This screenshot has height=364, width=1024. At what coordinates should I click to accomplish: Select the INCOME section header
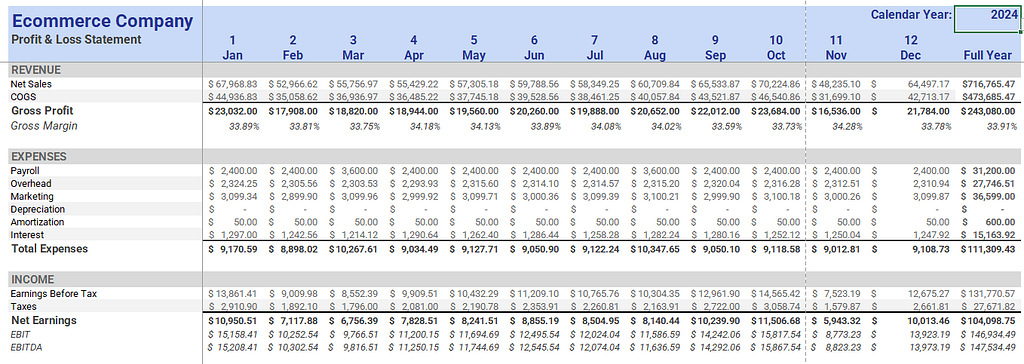(x=33, y=280)
